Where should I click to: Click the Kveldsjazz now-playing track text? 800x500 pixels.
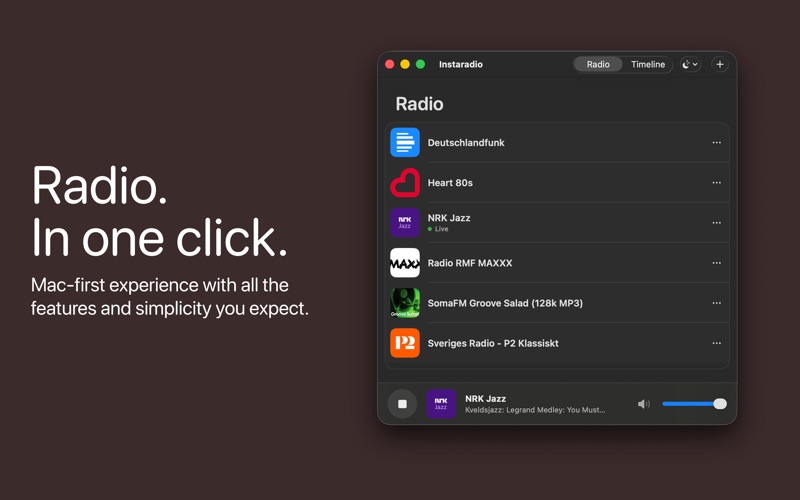coord(535,410)
